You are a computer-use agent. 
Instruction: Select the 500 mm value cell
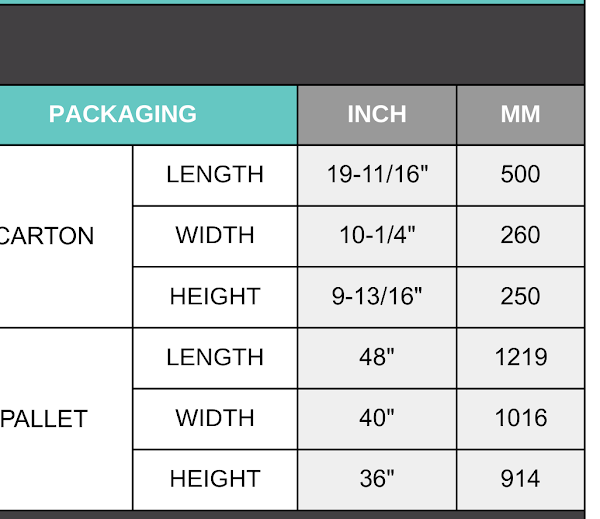click(520, 175)
